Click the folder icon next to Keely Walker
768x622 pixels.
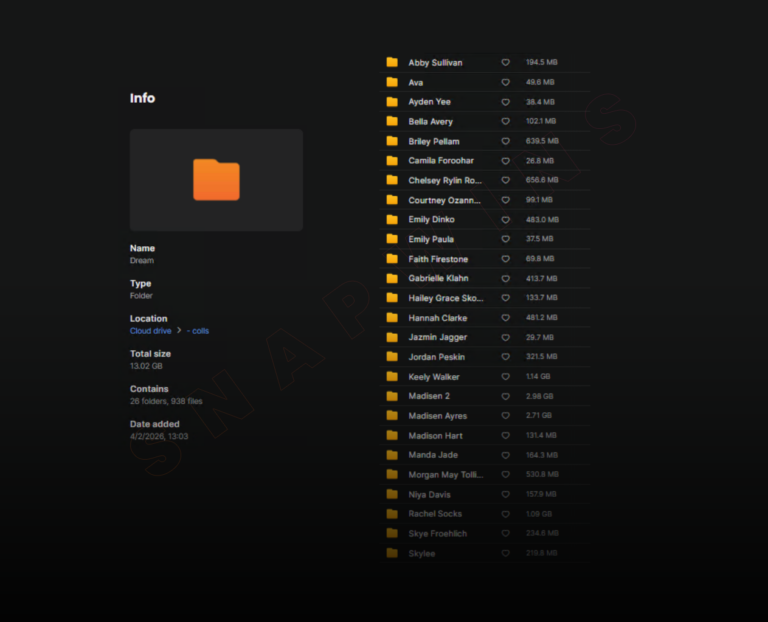[x=392, y=377]
